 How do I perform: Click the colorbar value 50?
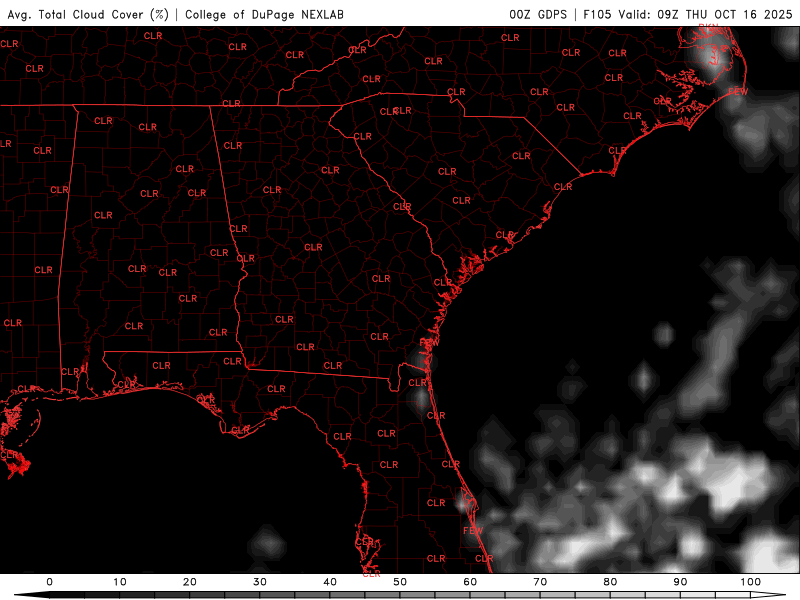pyautogui.click(x=400, y=582)
